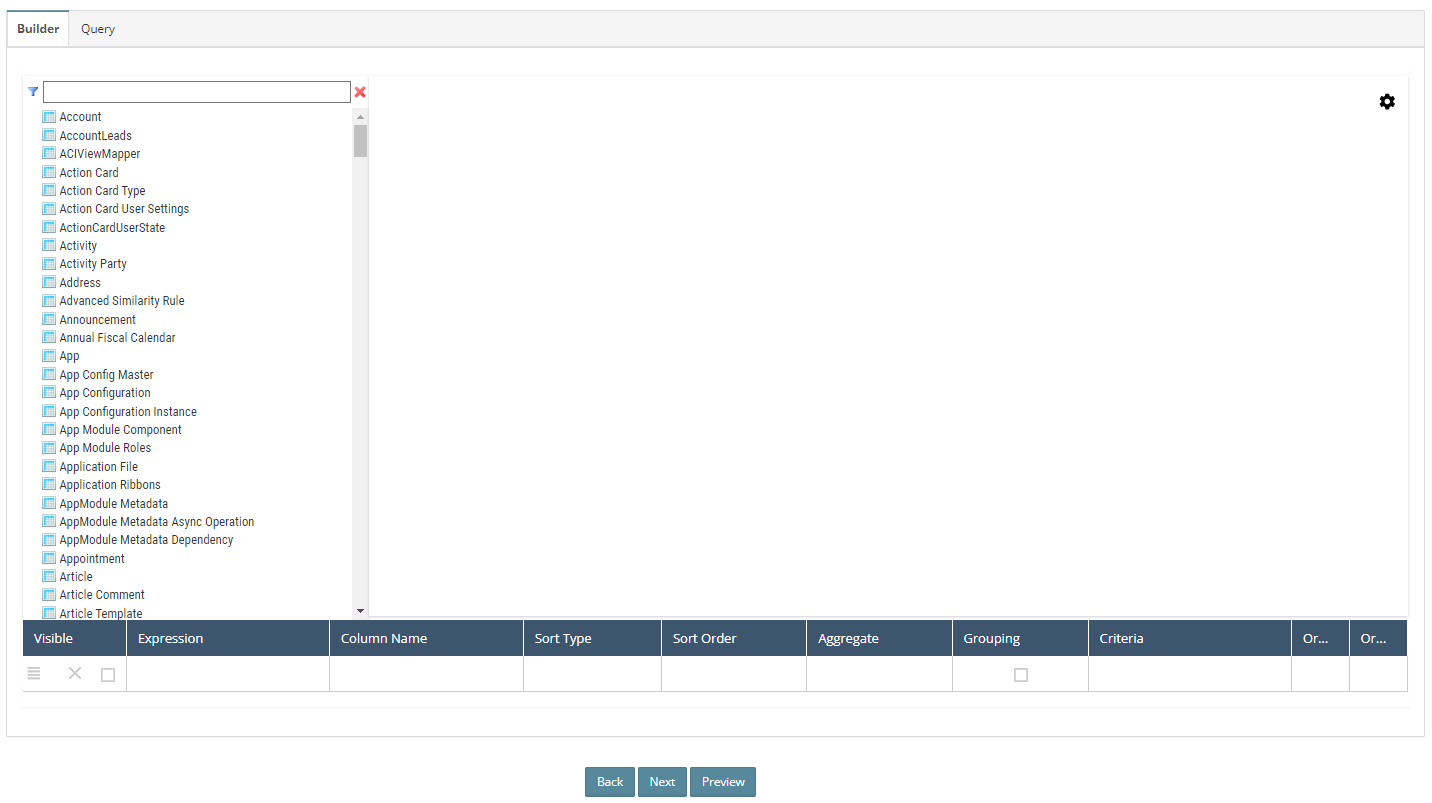Viewport: 1432px width, 803px height.
Task: Click the table list scrollbar thumb
Action: (x=360, y=141)
